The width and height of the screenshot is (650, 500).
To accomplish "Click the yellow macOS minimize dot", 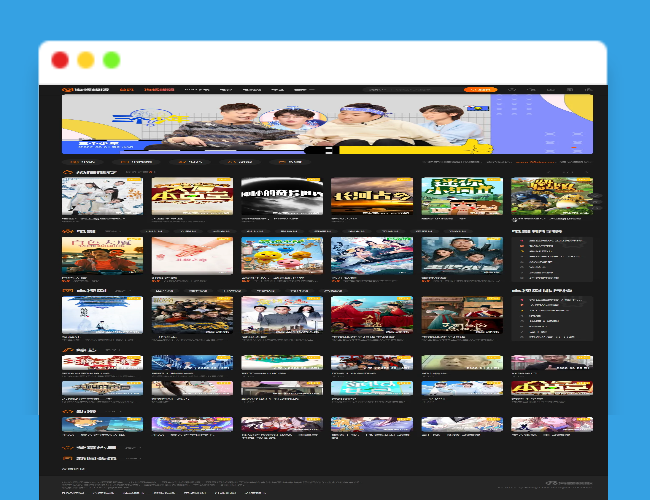I will (x=86, y=60).
